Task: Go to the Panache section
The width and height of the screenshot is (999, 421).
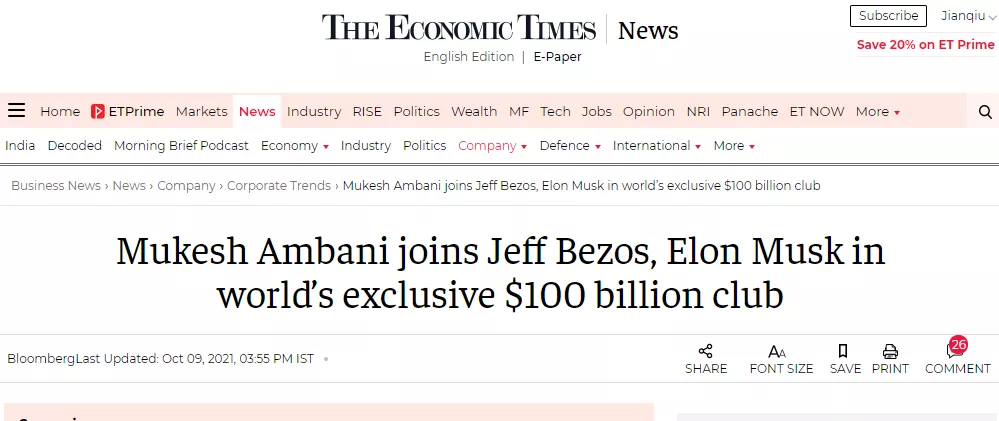Action: 750,112
